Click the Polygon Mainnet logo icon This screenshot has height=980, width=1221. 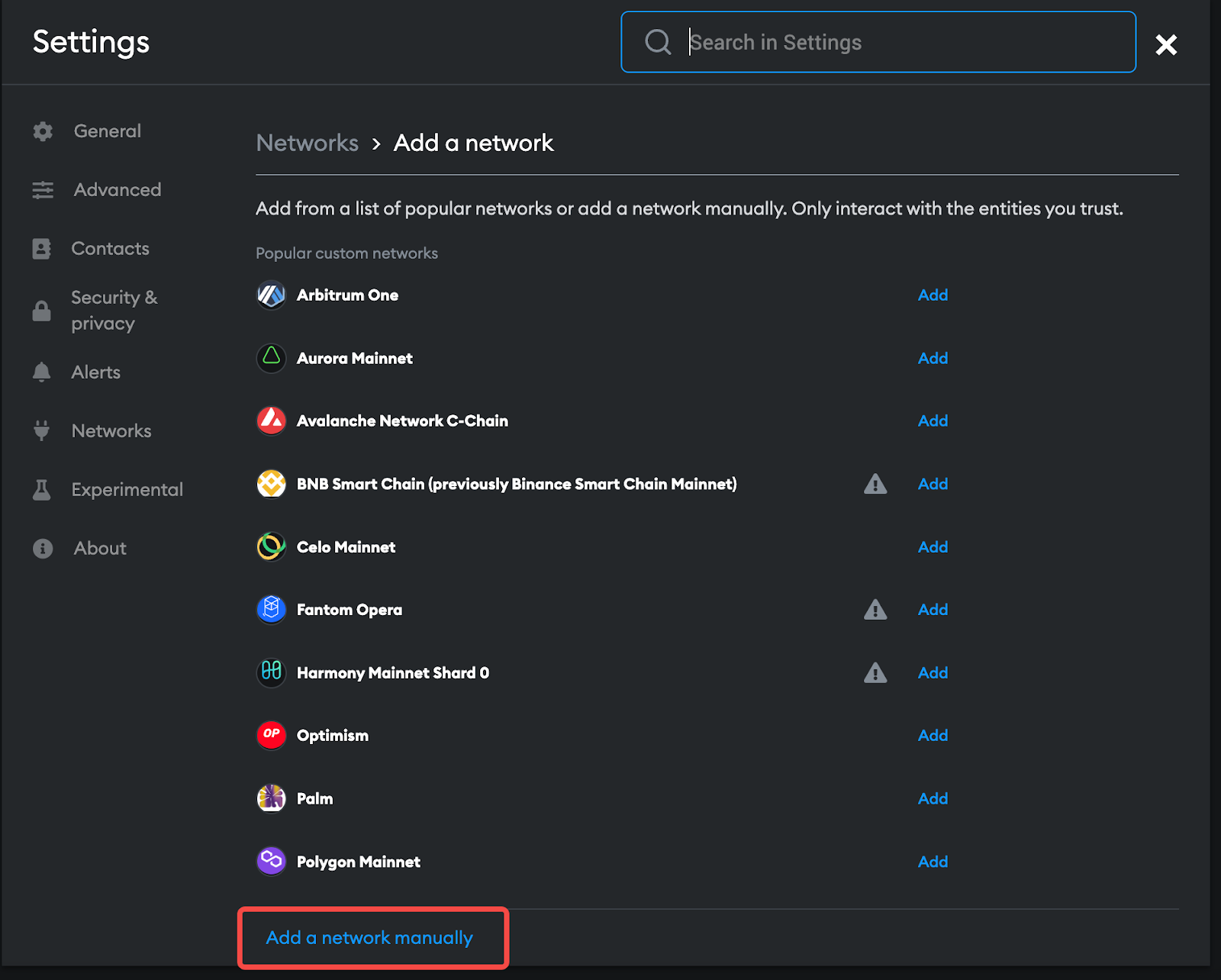(x=271, y=861)
